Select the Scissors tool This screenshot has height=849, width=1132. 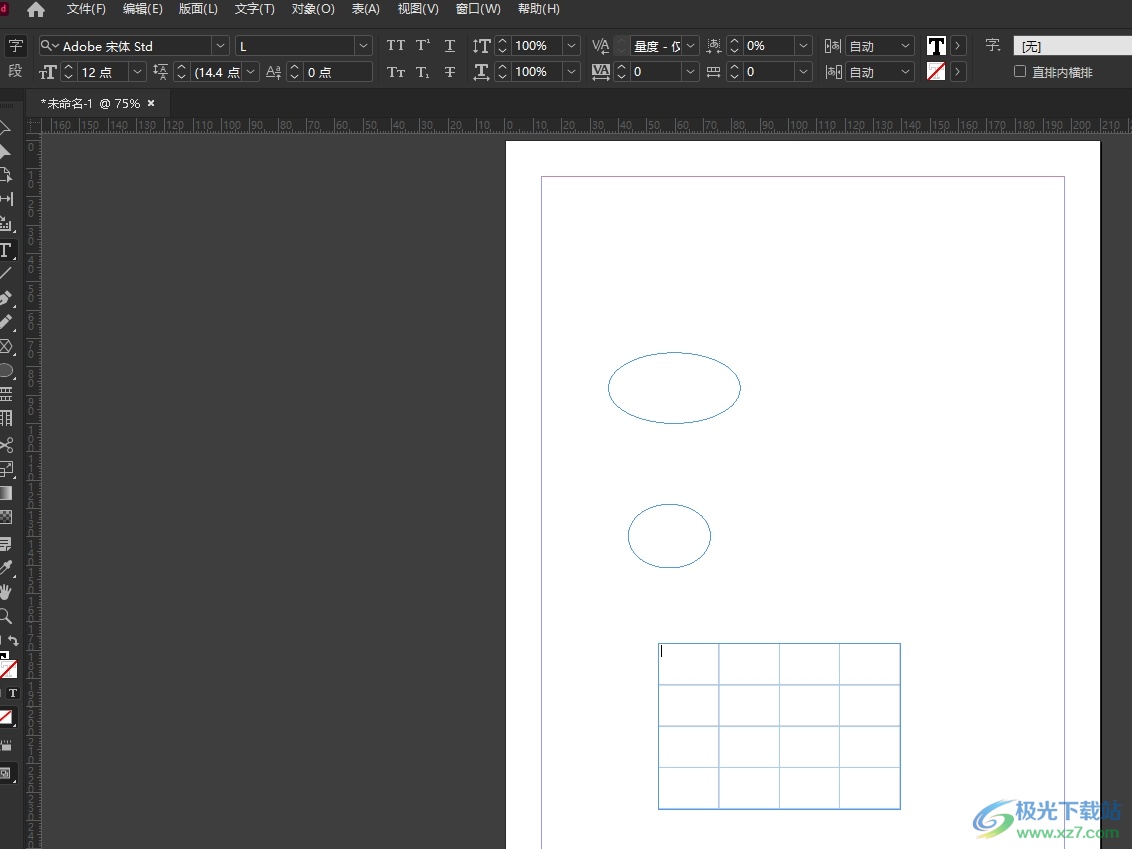click(x=6, y=445)
